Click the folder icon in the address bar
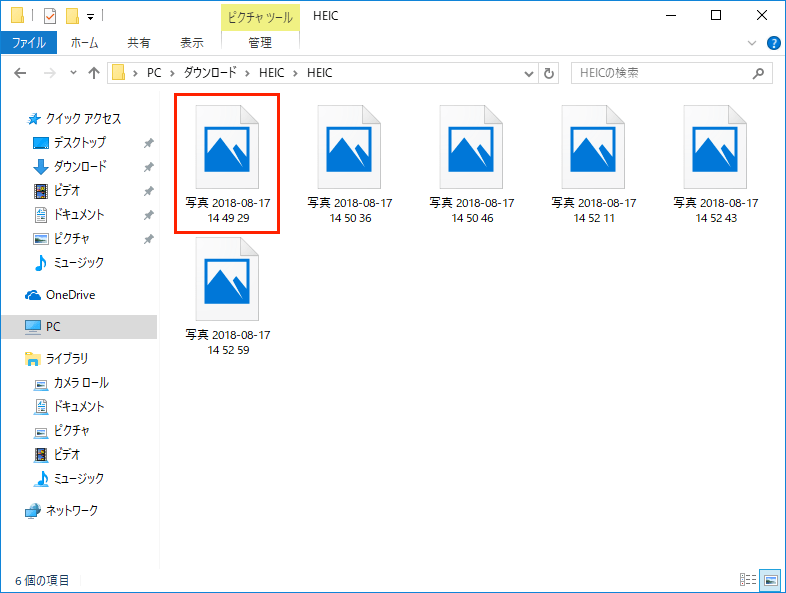 click(119, 73)
